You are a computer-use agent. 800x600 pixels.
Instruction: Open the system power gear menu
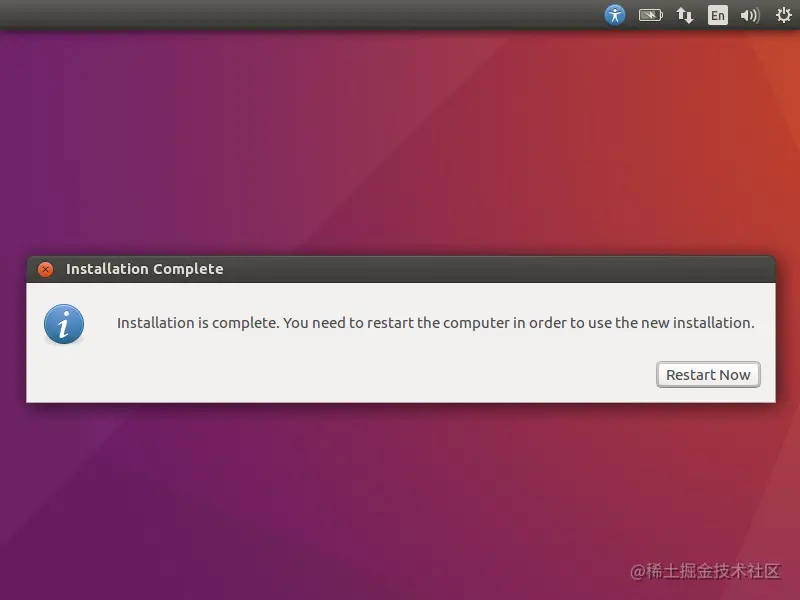[784, 15]
